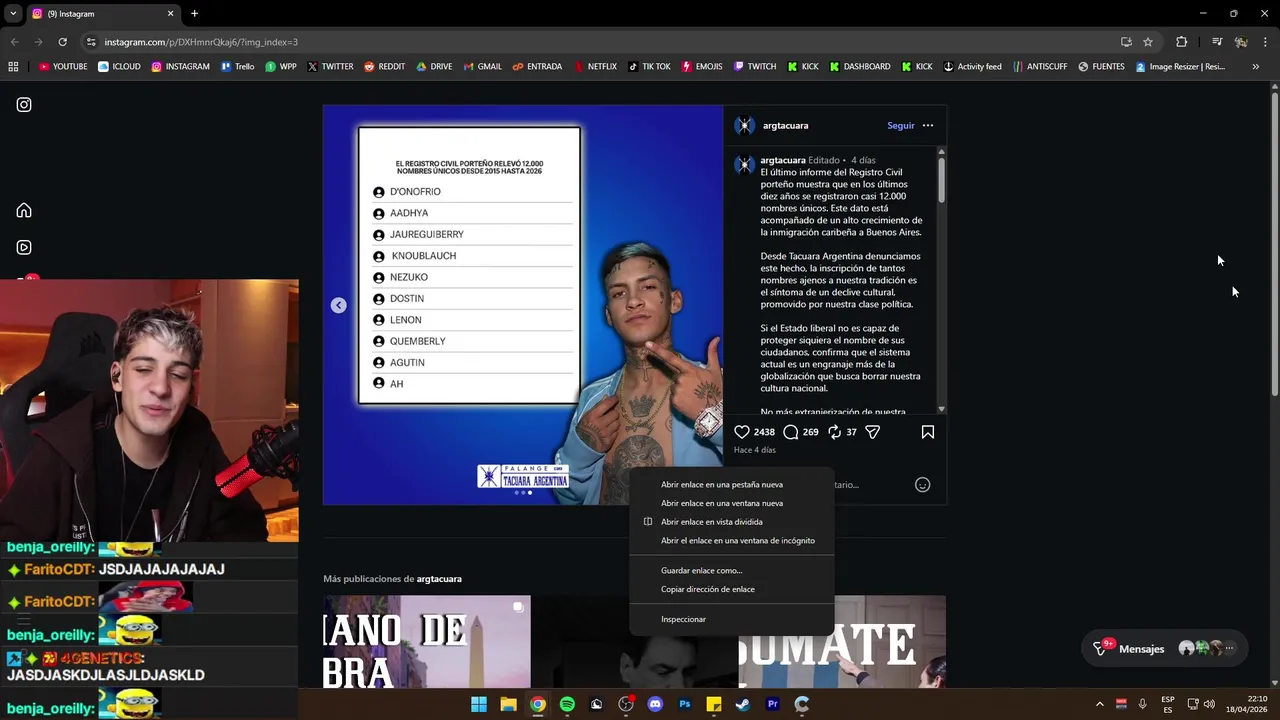1280x720 pixels.
Task: Launch Photoshop from the taskbar
Action: point(684,704)
